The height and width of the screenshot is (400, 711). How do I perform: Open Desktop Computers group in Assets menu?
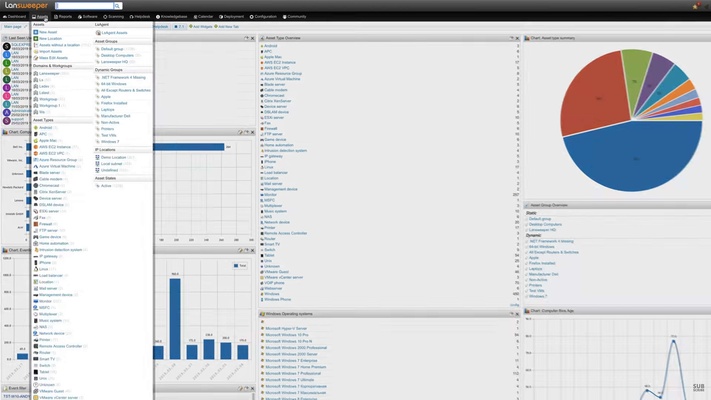(x=117, y=55)
